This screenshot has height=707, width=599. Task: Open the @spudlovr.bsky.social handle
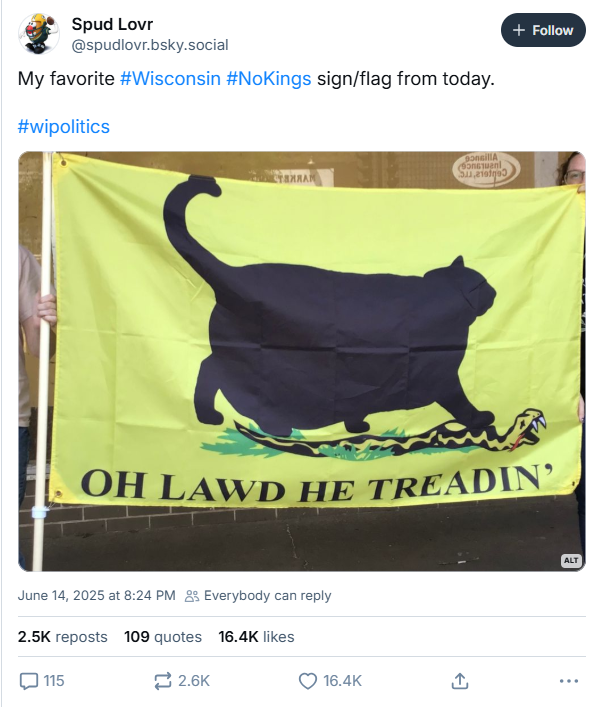click(x=150, y=45)
